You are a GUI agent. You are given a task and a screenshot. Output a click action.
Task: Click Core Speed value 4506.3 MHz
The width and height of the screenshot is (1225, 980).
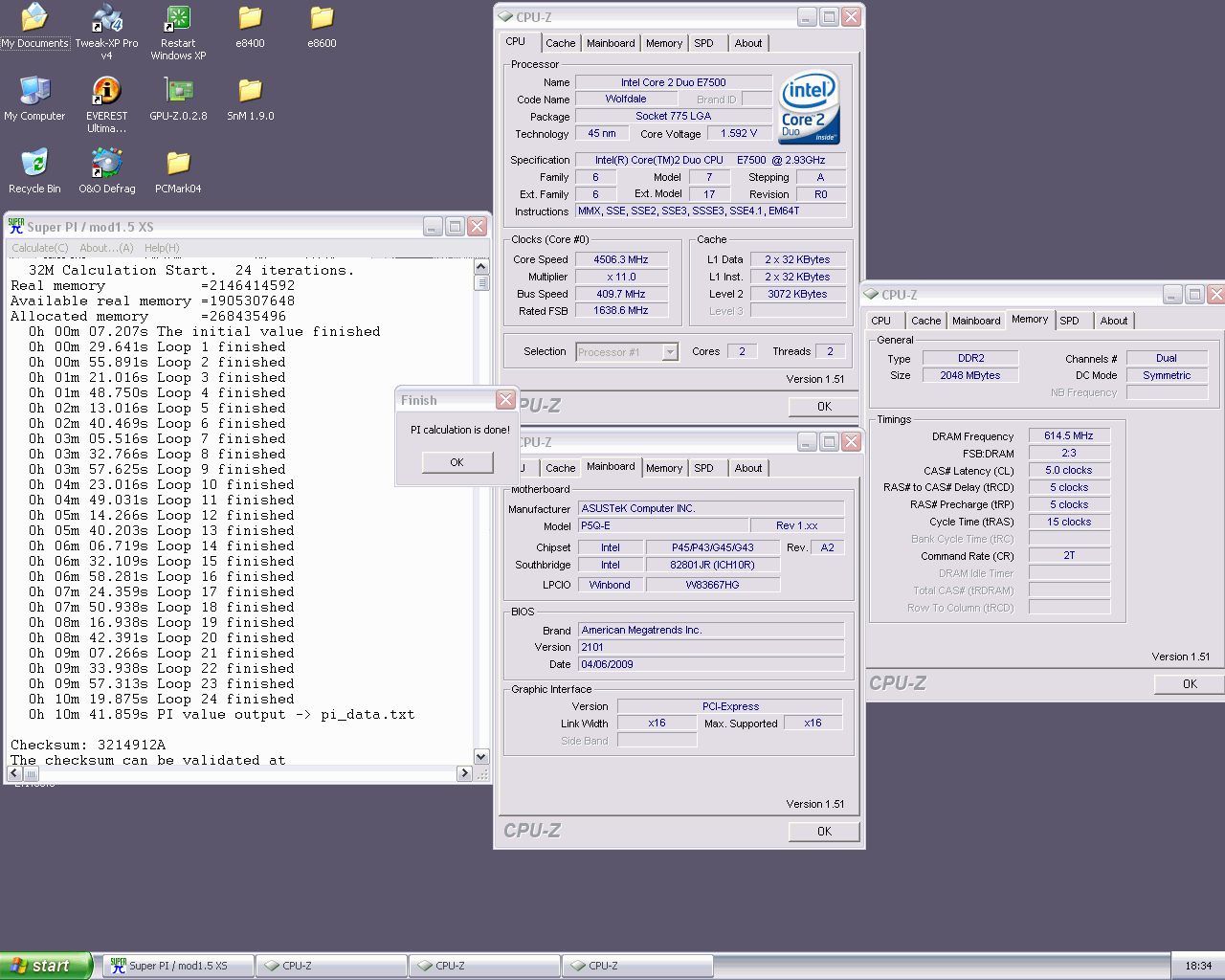(621, 259)
